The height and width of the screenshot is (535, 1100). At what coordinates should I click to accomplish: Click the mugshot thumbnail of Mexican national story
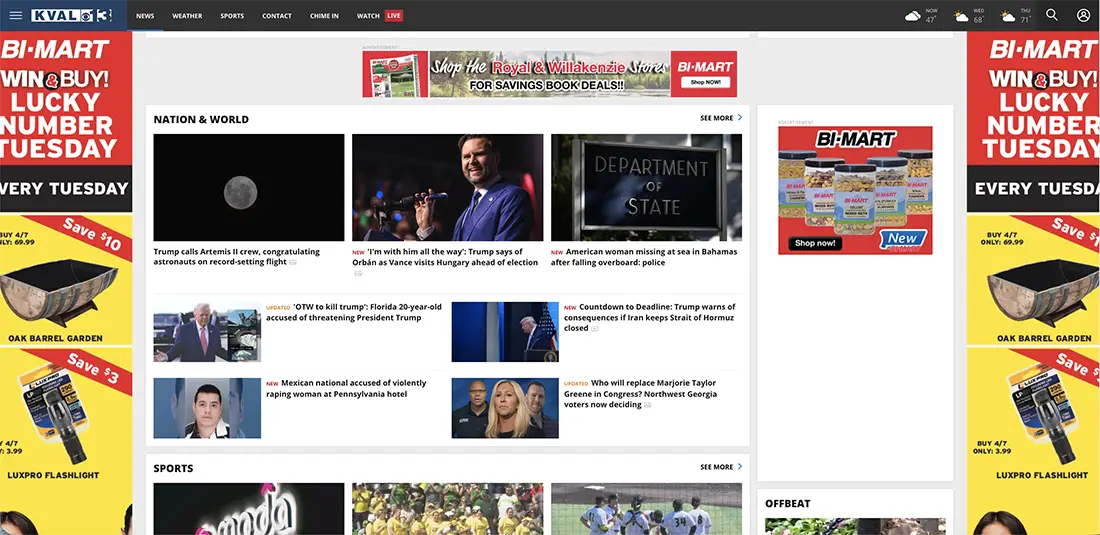(x=207, y=408)
